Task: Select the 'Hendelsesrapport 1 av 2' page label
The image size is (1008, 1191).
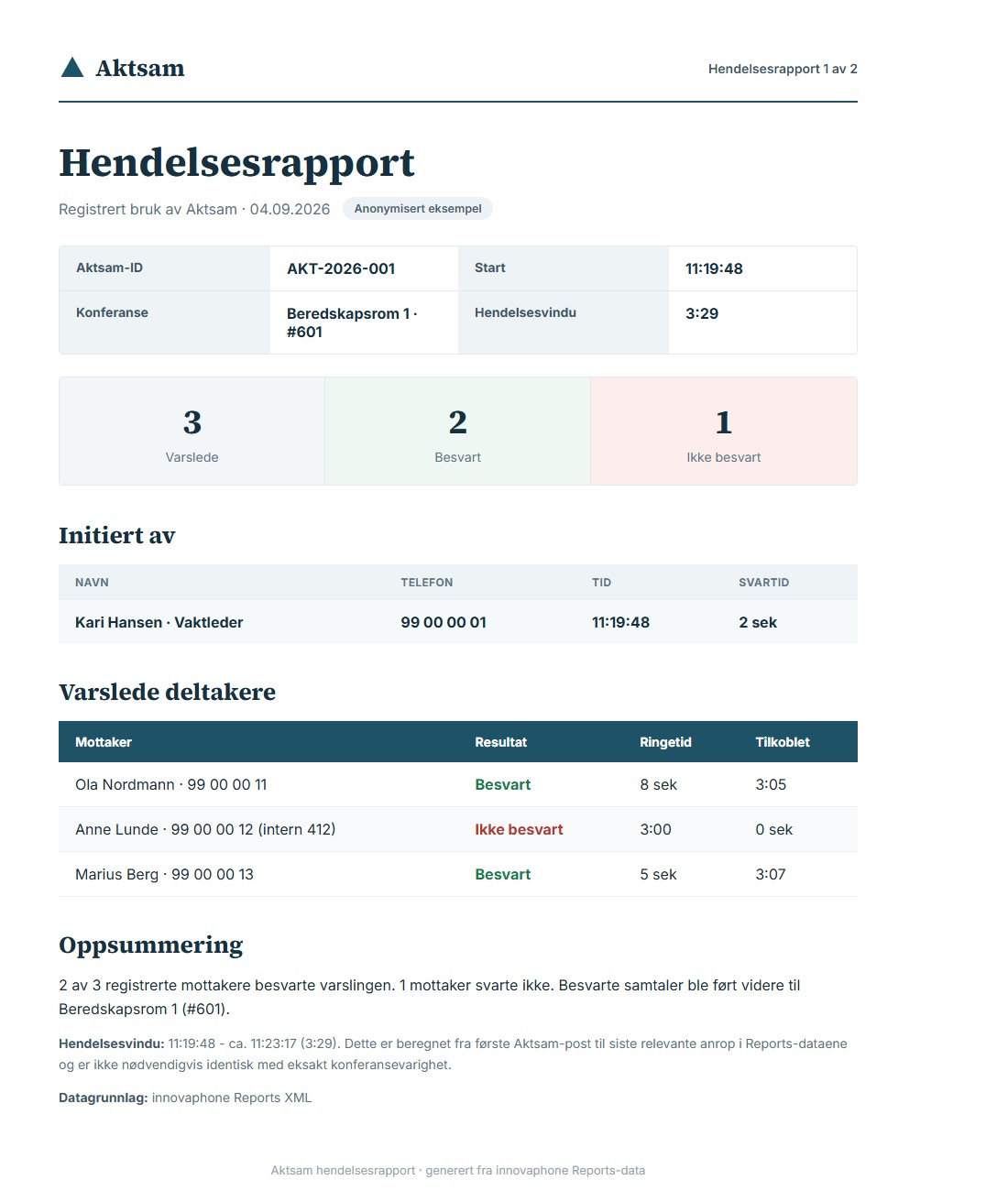Action: click(783, 69)
